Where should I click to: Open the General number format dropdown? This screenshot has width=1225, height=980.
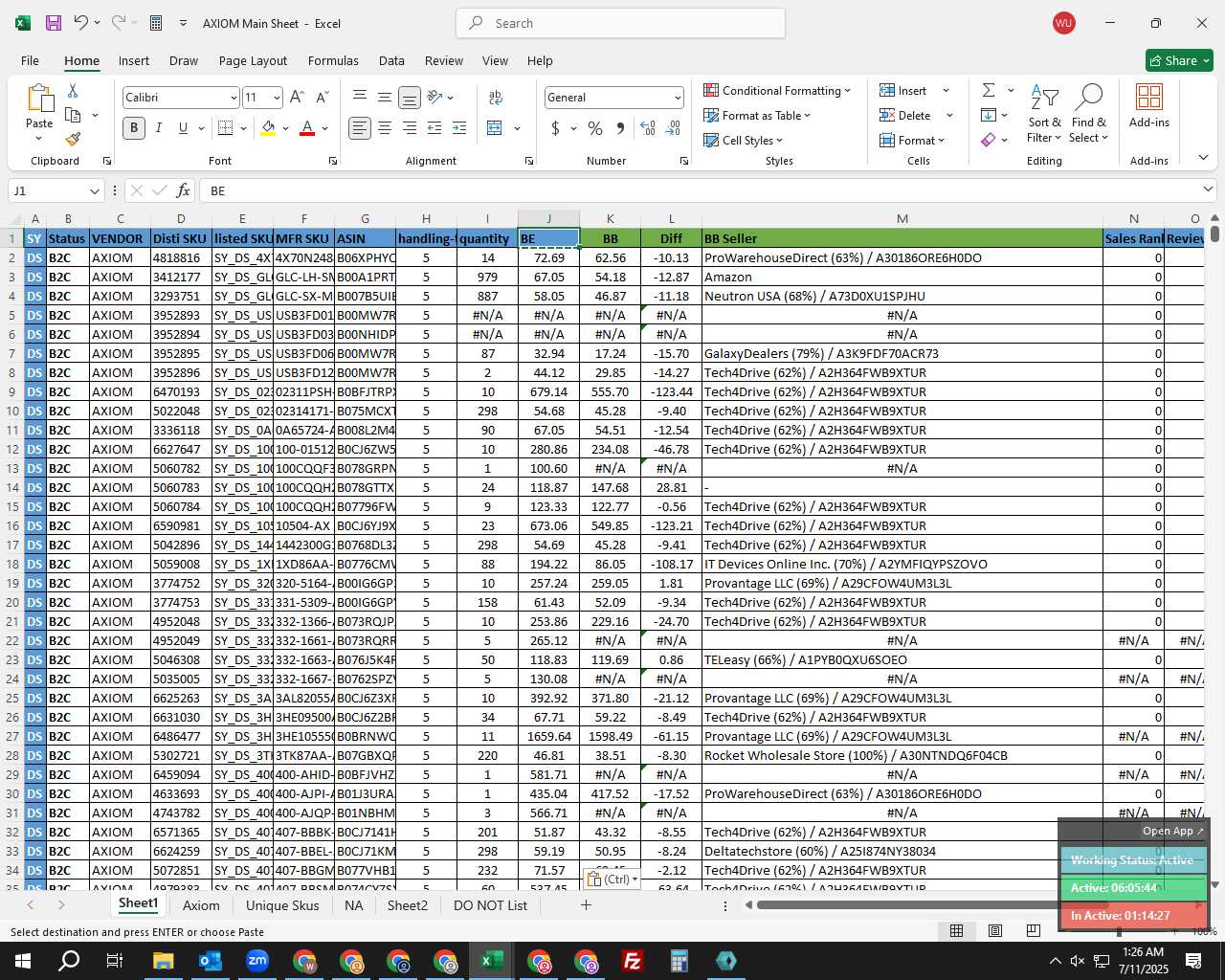(x=678, y=98)
